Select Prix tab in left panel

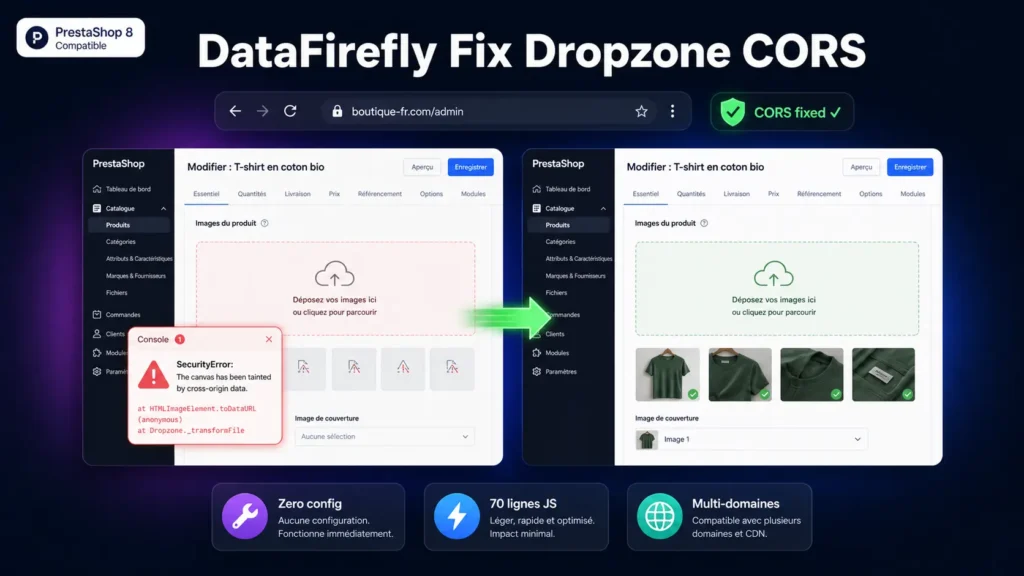click(334, 194)
